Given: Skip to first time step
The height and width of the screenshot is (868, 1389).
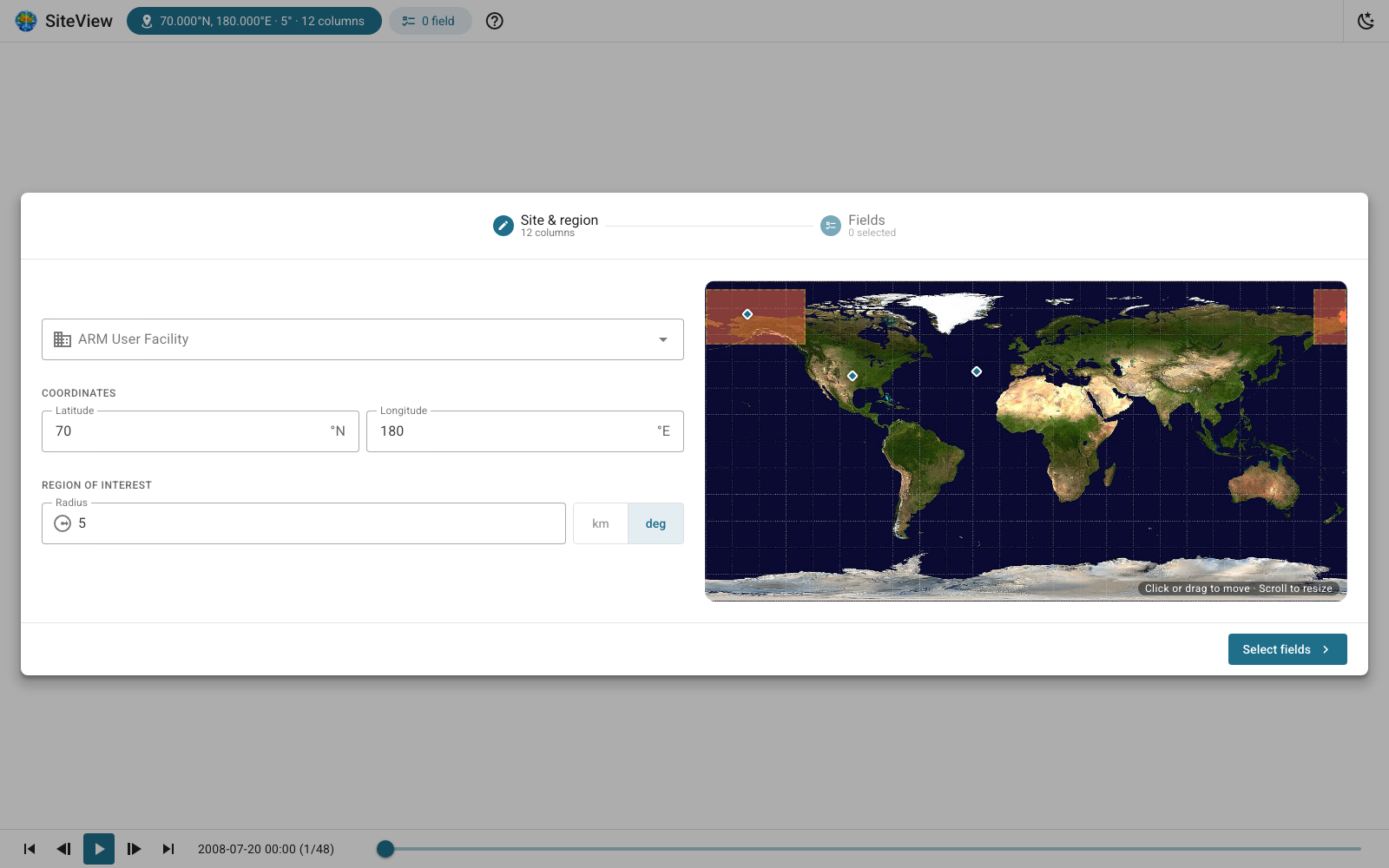Looking at the screenshot, I should 30,849.
